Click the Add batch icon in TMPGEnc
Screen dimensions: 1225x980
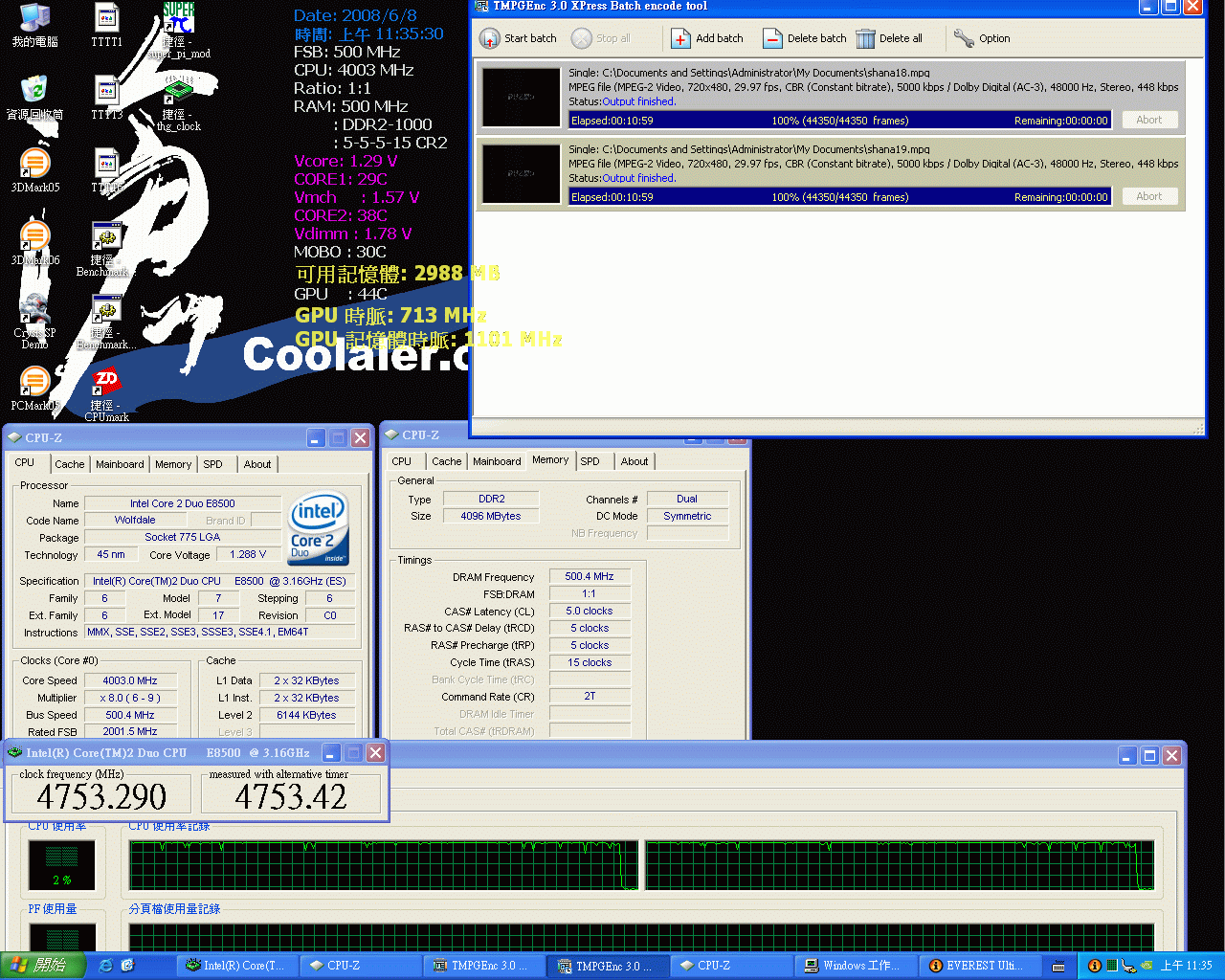tap(680, 38)
